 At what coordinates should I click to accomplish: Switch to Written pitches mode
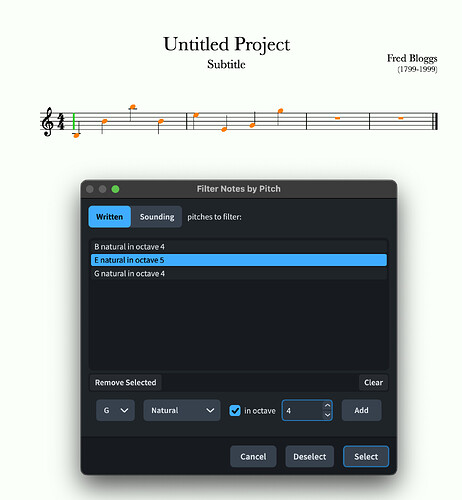(x=110, y=217)
